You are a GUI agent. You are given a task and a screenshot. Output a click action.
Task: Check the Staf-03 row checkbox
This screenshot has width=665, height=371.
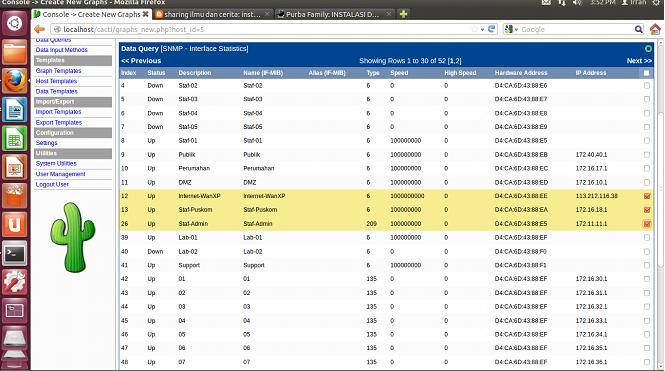647,99
